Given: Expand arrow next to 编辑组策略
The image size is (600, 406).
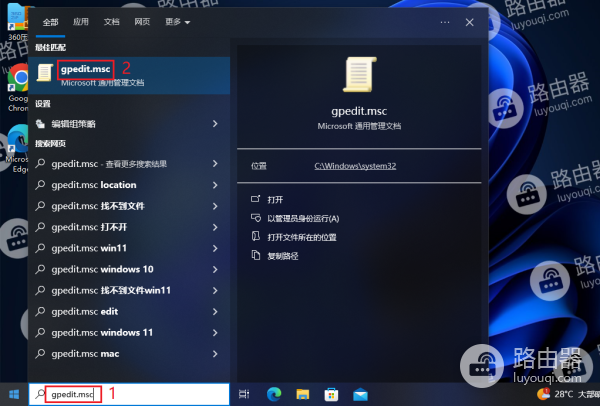Looking at the screenshot, I should point(215,124).
